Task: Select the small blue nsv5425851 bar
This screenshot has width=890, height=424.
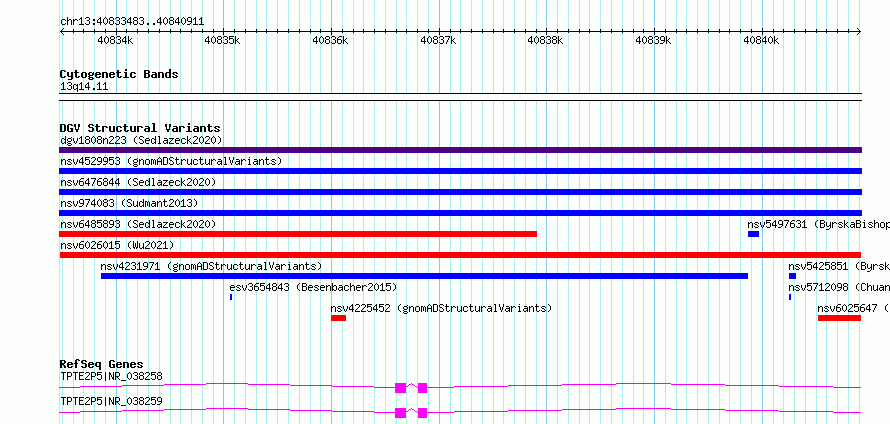Action: [x=792, y=276]
